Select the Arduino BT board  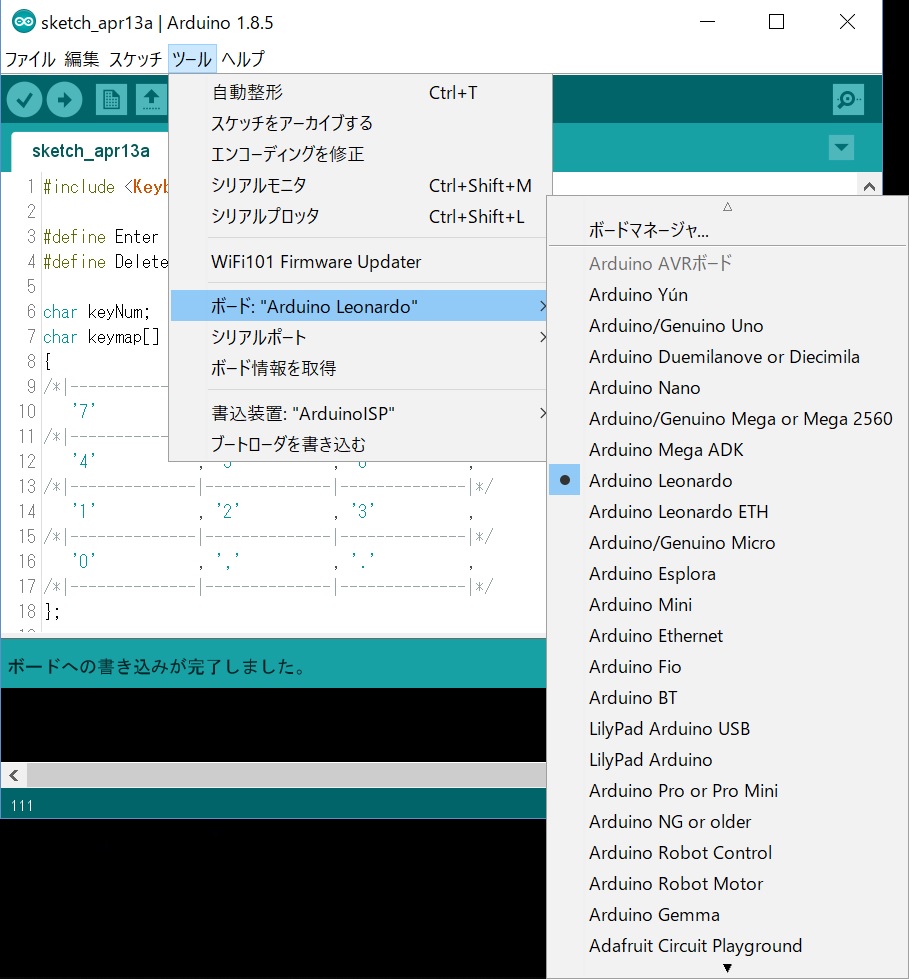727,697
